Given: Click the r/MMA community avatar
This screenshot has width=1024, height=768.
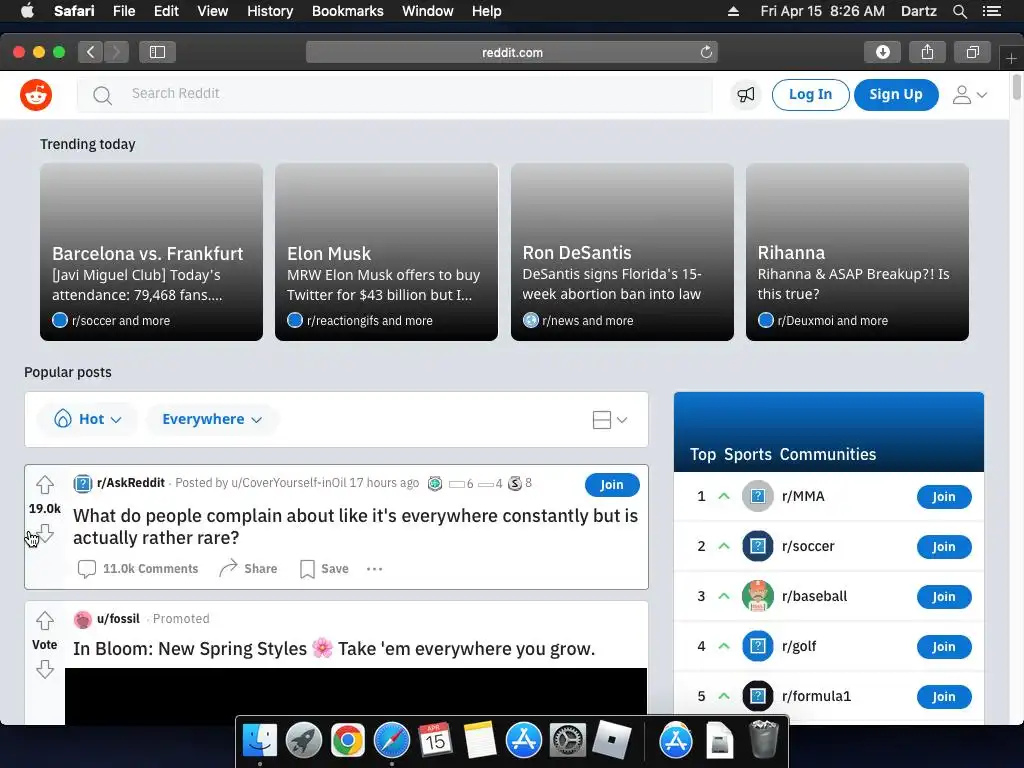Looking at the screenshot, I should tap(758, 496).
